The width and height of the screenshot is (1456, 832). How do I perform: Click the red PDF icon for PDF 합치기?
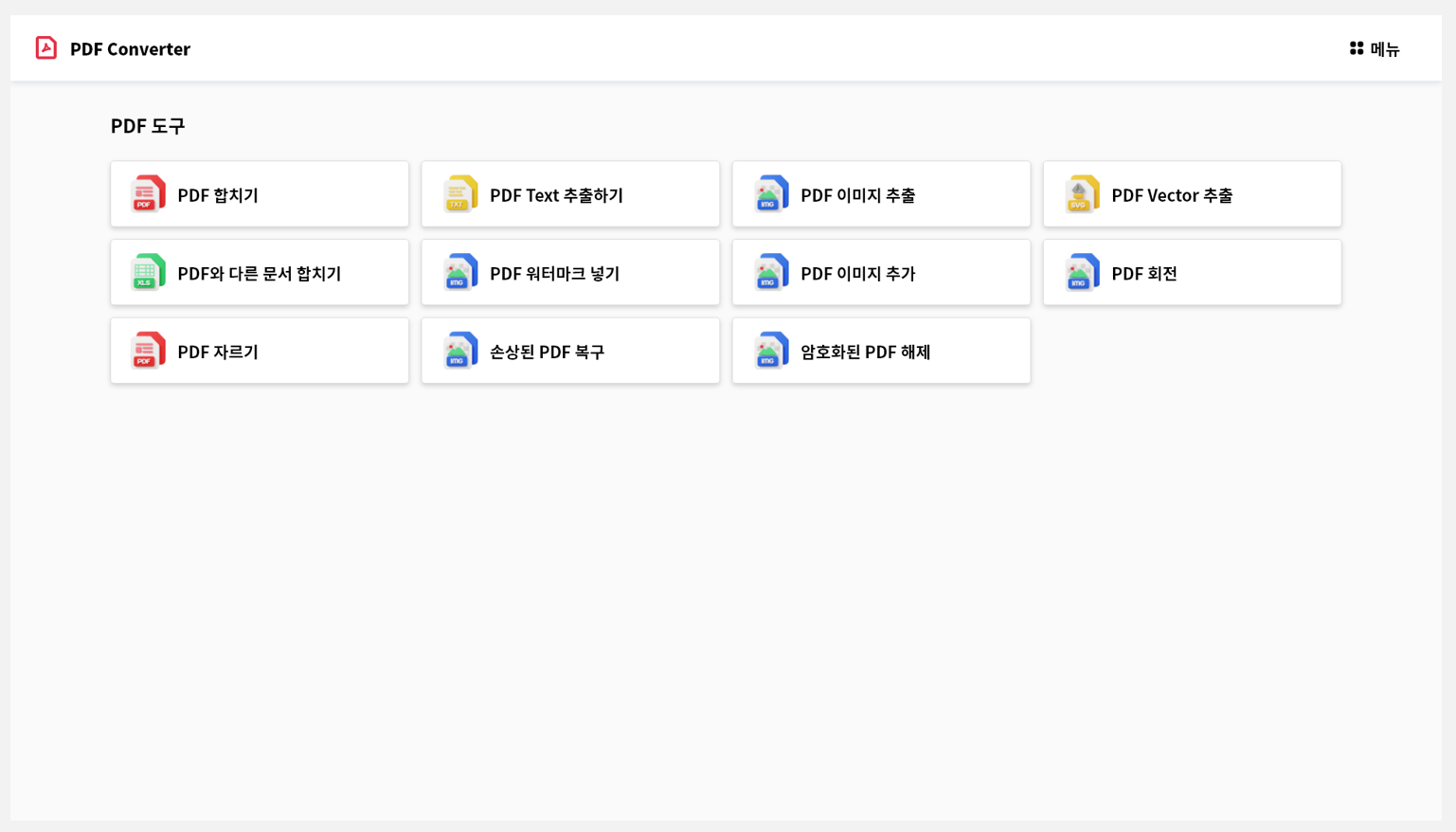tap(148, 194)
